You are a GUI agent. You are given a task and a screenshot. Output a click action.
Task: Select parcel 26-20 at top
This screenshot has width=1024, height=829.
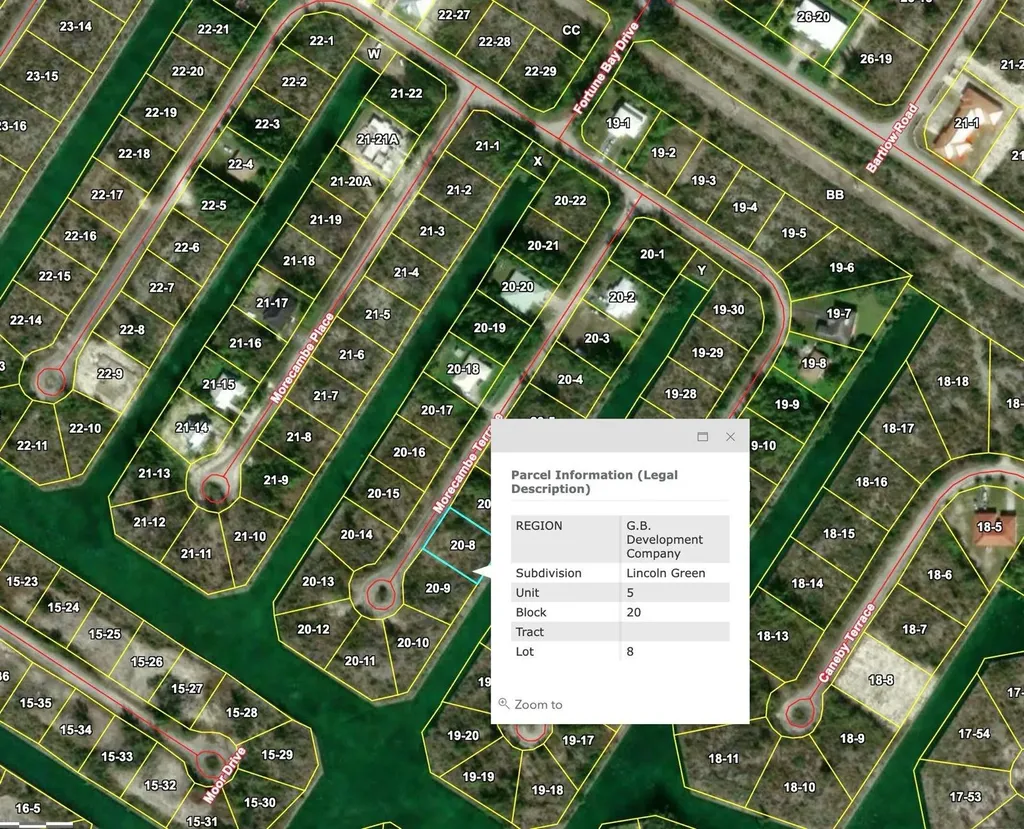pyautogui.click(x=813, y=17)
